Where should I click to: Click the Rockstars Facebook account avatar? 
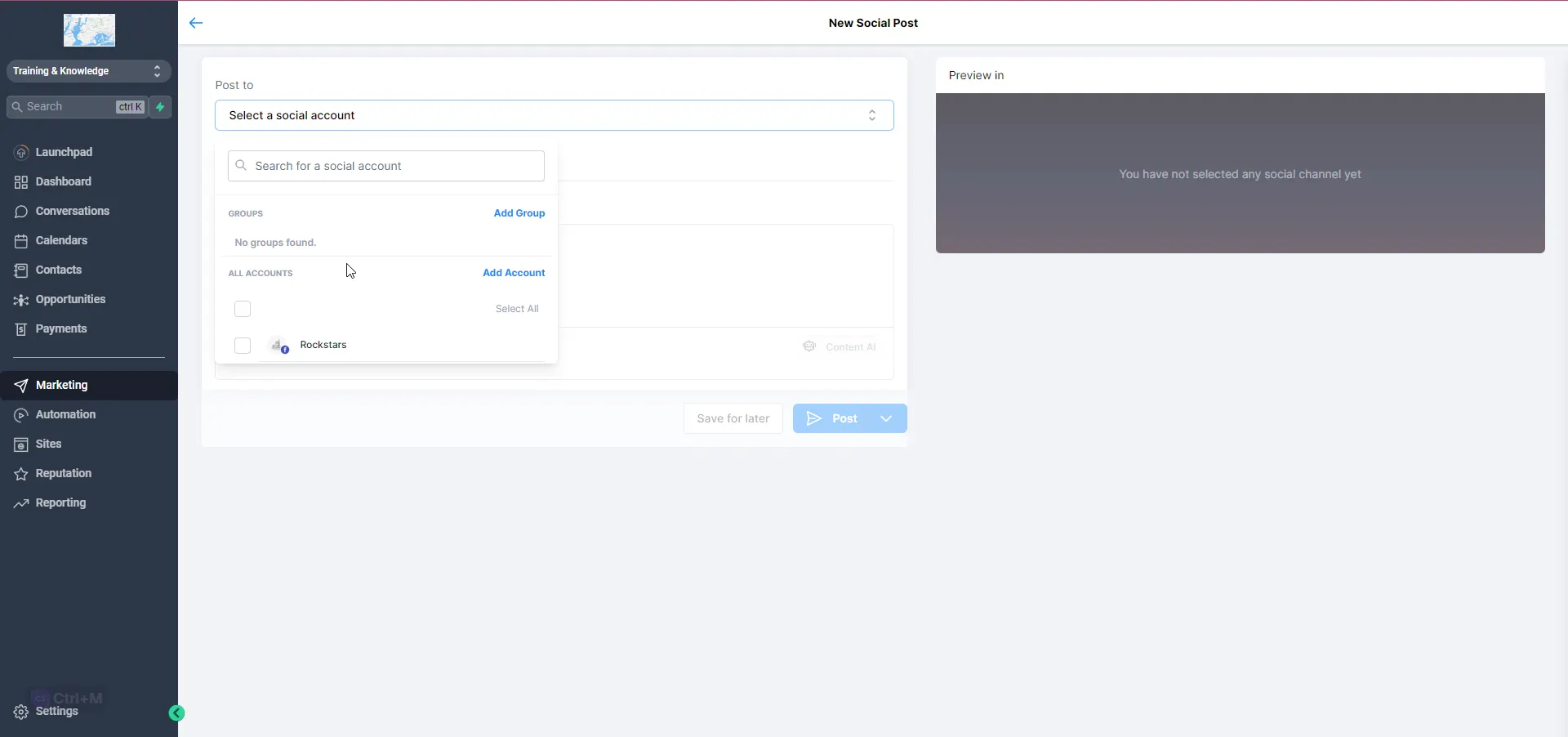pos(279,346)
